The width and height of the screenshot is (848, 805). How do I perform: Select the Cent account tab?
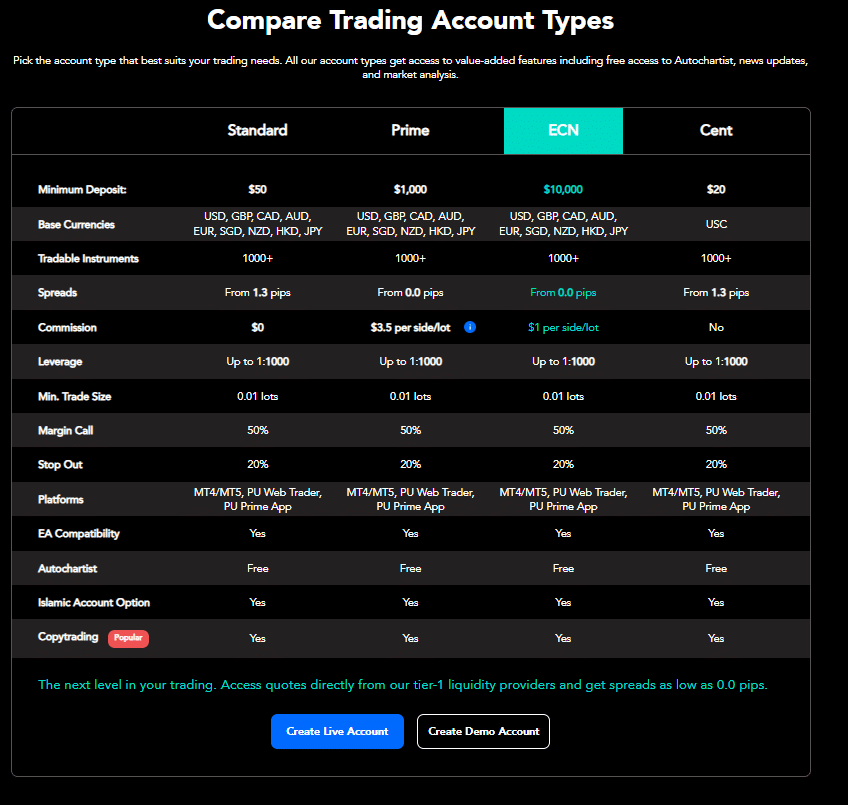pyautogui.click(x=716, y=130)
